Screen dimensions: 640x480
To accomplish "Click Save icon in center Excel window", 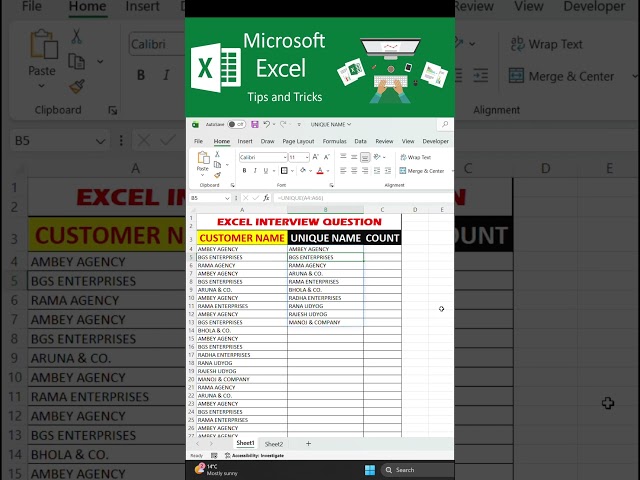I will tap(255, 124).
